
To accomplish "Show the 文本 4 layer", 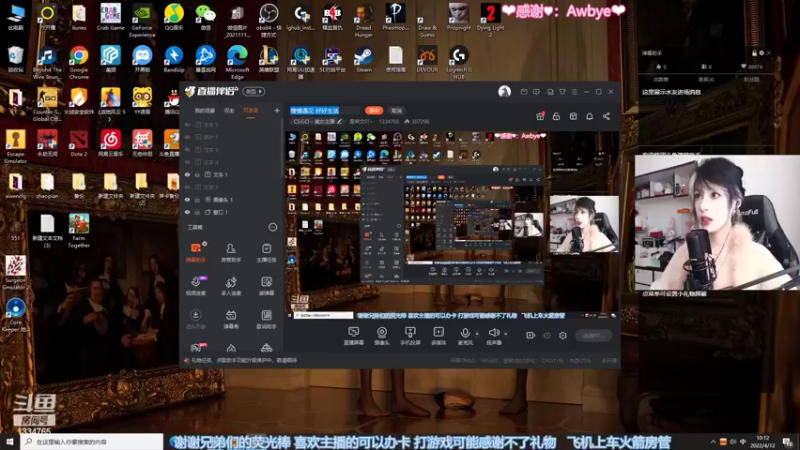I will click(187, 162).
